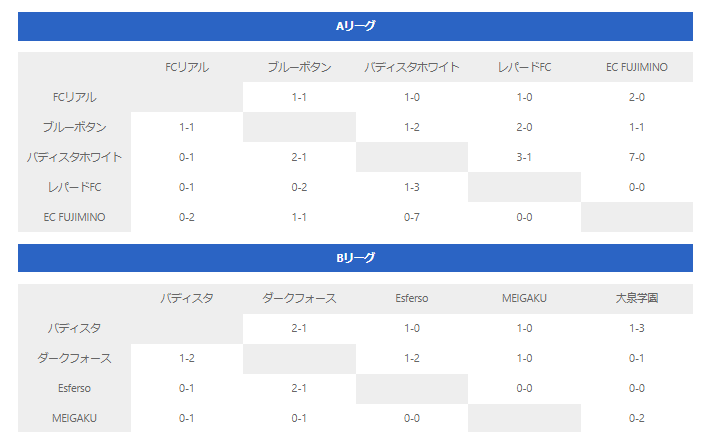This screenshot has height=432, width=704.
Task: Select the バディスタホワイト row label
Action: coord(74,157)
